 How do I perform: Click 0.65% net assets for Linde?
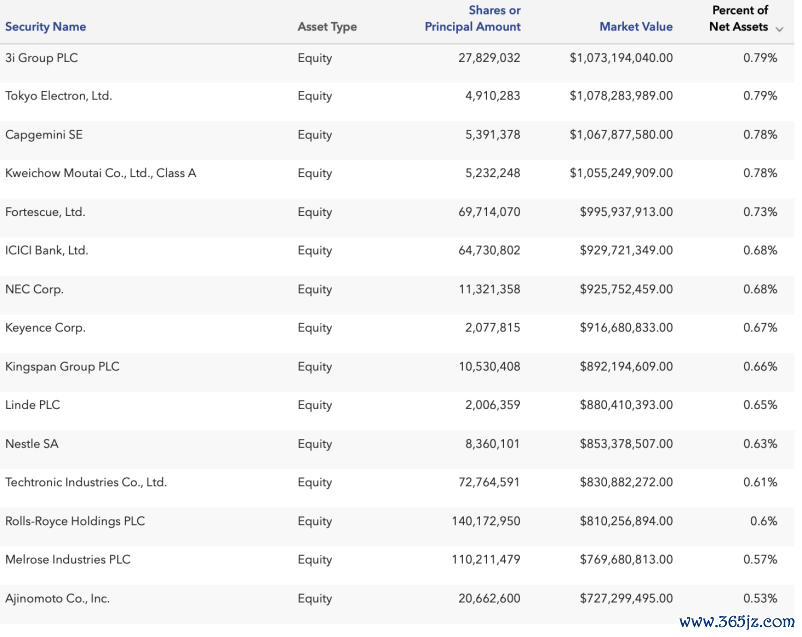[760, 405]
